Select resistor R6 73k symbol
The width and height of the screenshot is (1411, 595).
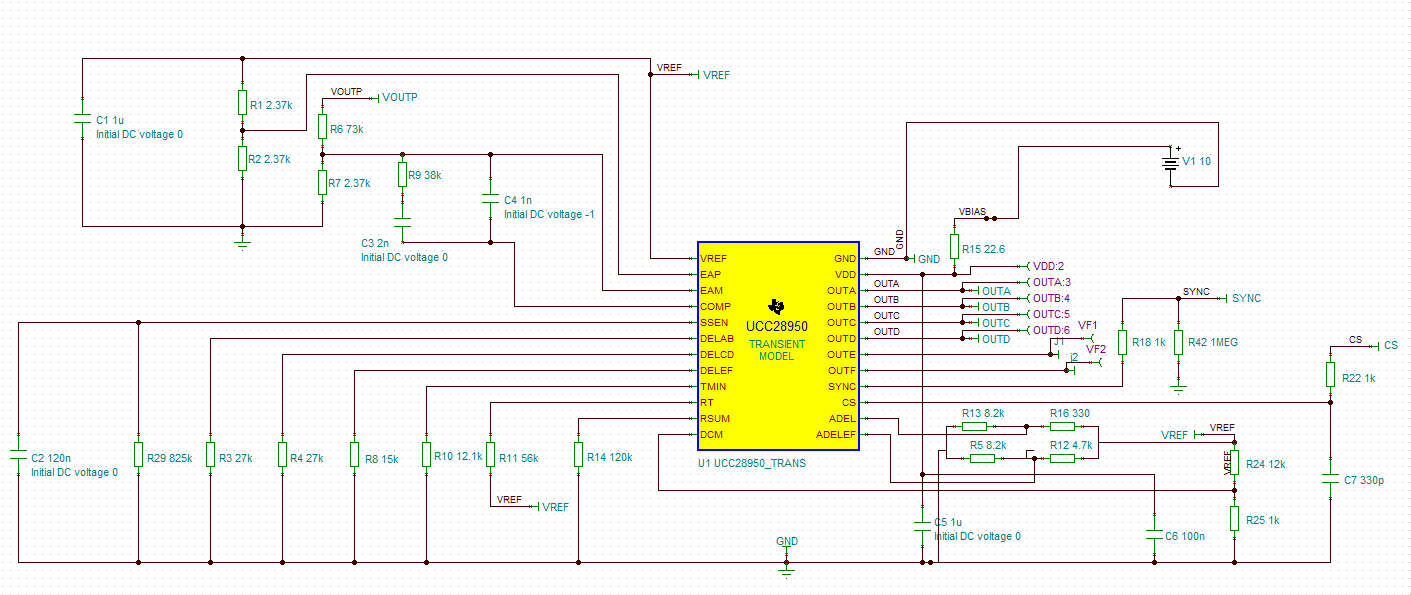click(x=322, y=126)
